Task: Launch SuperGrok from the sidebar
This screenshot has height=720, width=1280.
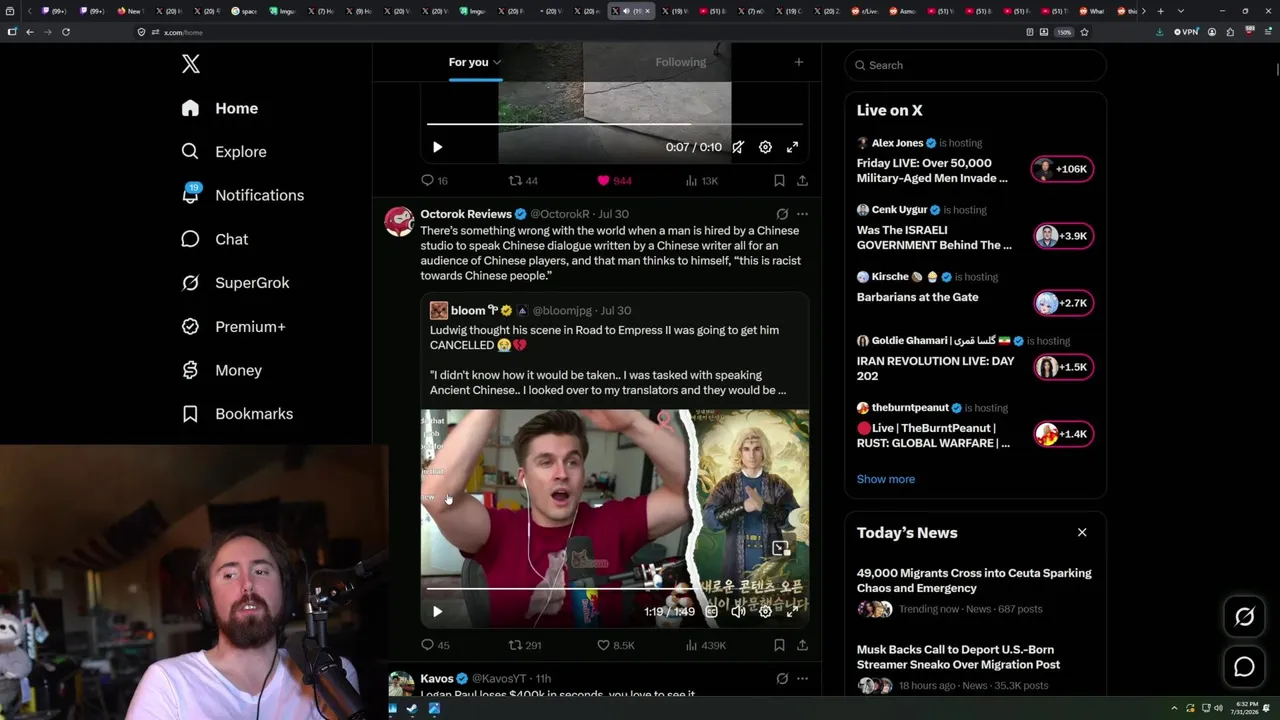Action: [235, 283]
